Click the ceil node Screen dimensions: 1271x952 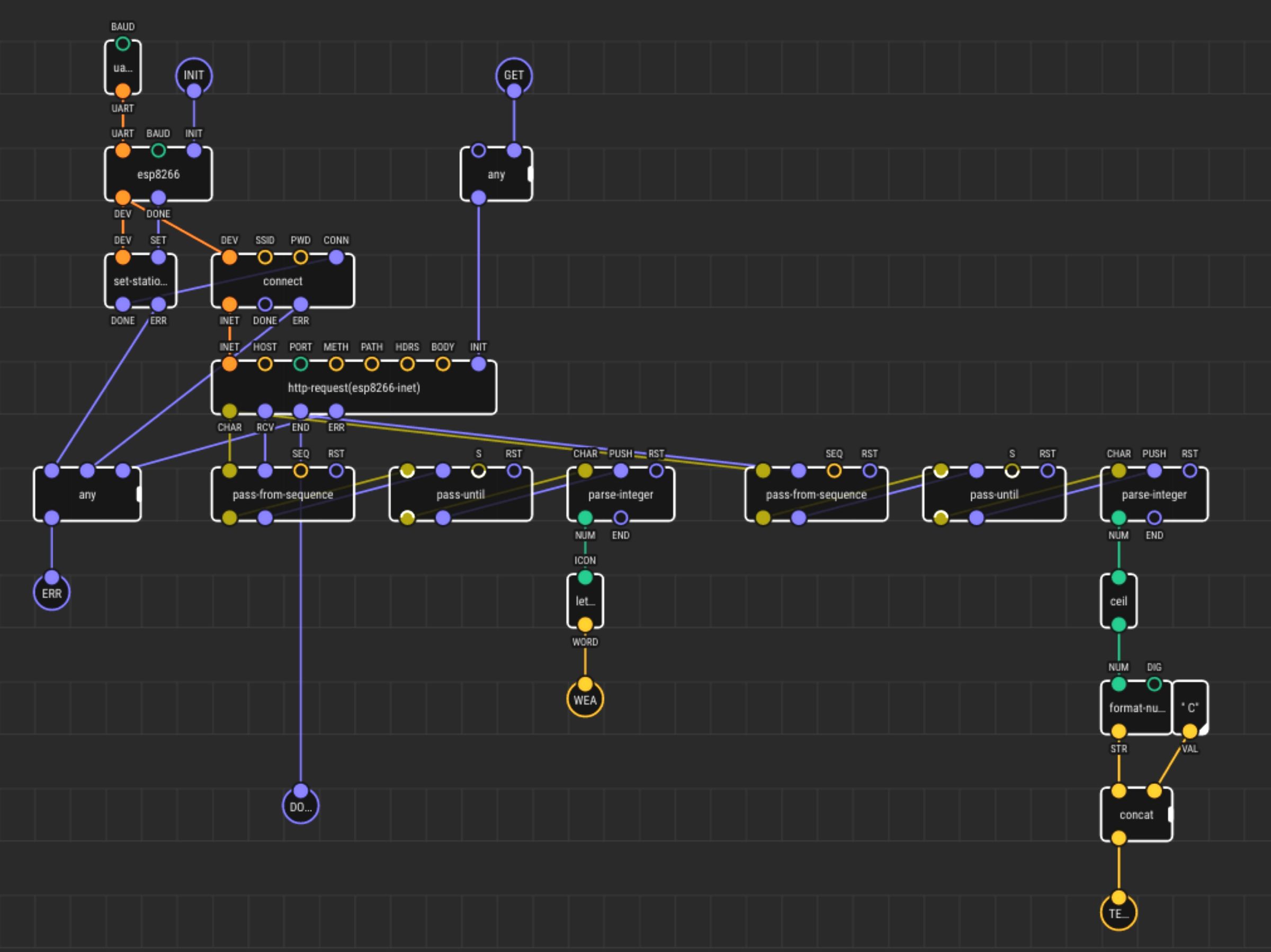(1118, 601)
